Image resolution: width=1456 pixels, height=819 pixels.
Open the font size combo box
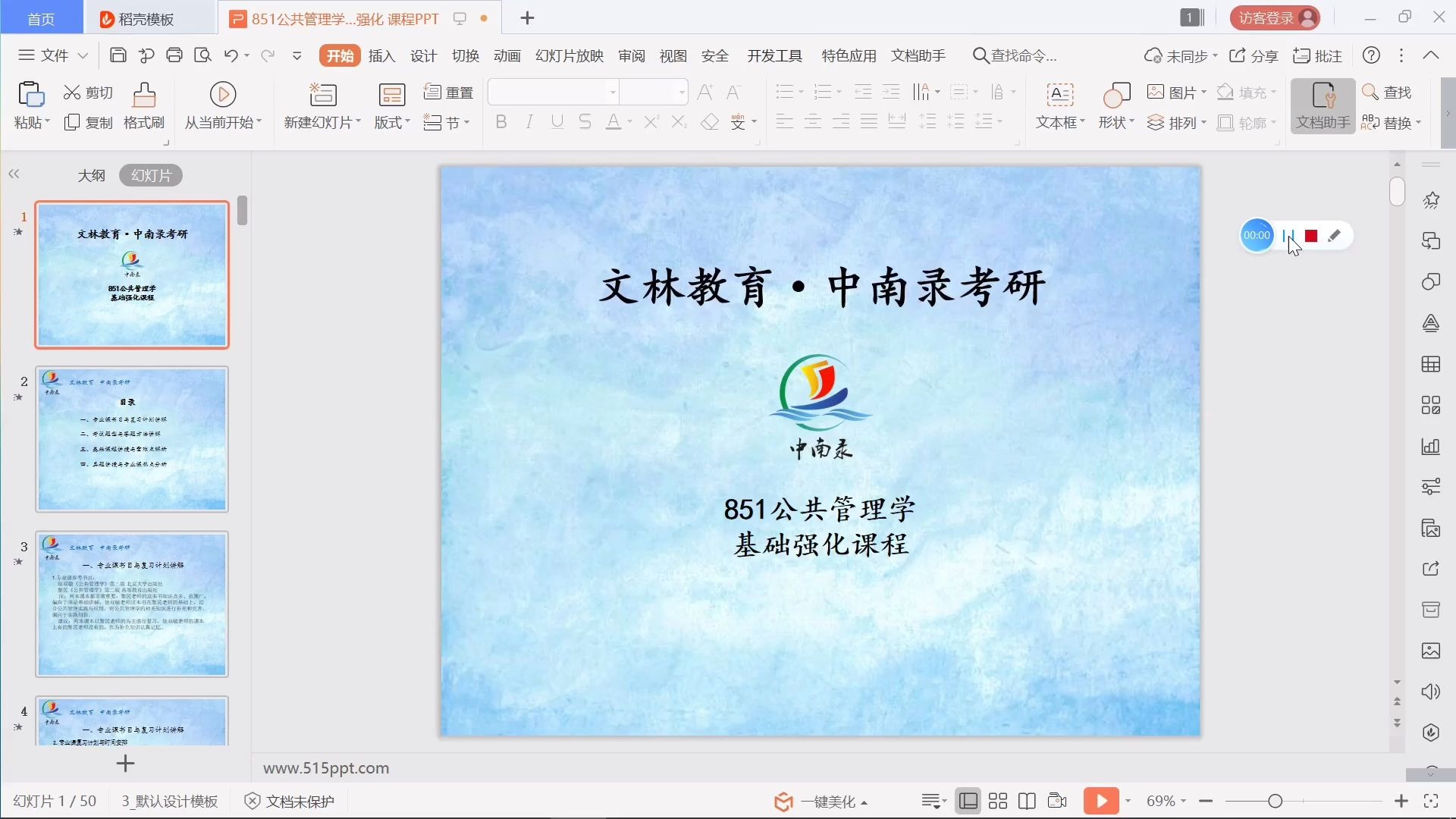[654, 93]
